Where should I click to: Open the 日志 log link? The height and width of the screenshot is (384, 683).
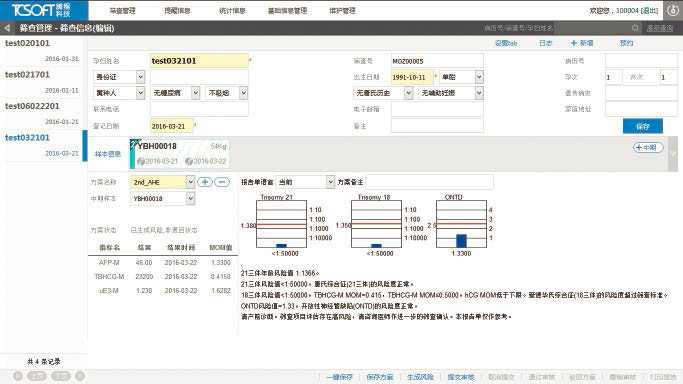pyautogui.click(x=546, y=43)
